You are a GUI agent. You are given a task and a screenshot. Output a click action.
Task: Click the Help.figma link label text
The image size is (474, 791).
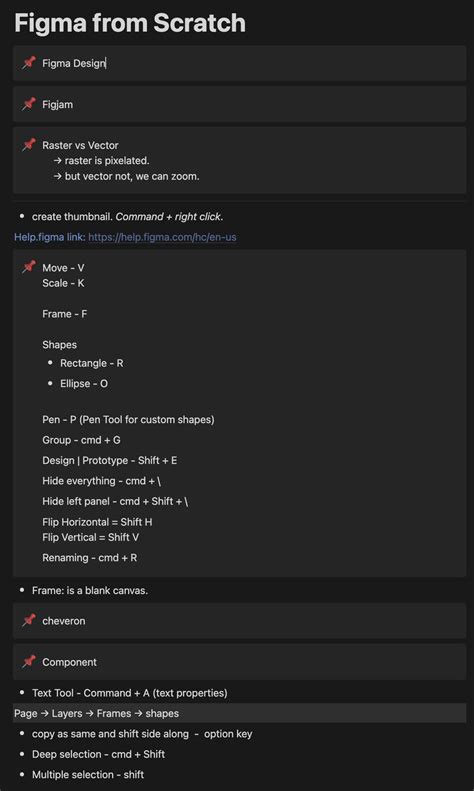coord(50,237)
